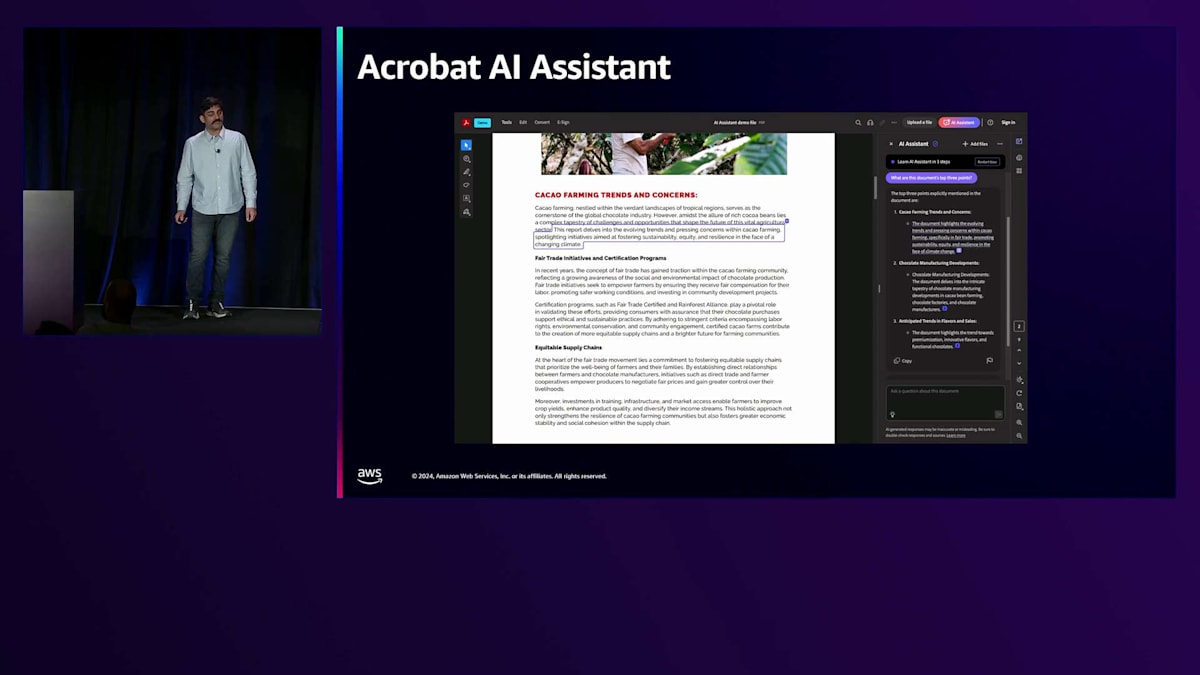Click 'Chocolate Manufacturing Developments' item in AI response
The image size is (1200, 675).
[x=938, y=262]
